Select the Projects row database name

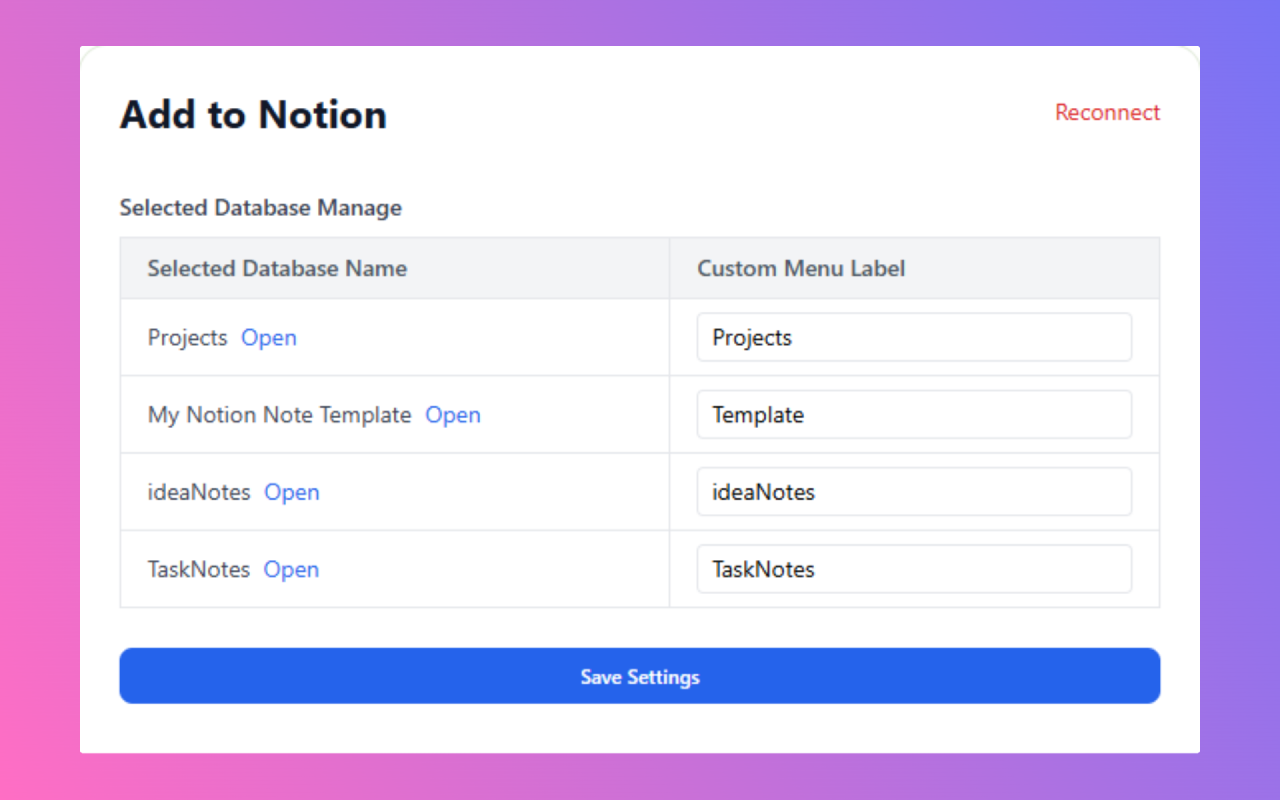188,338
